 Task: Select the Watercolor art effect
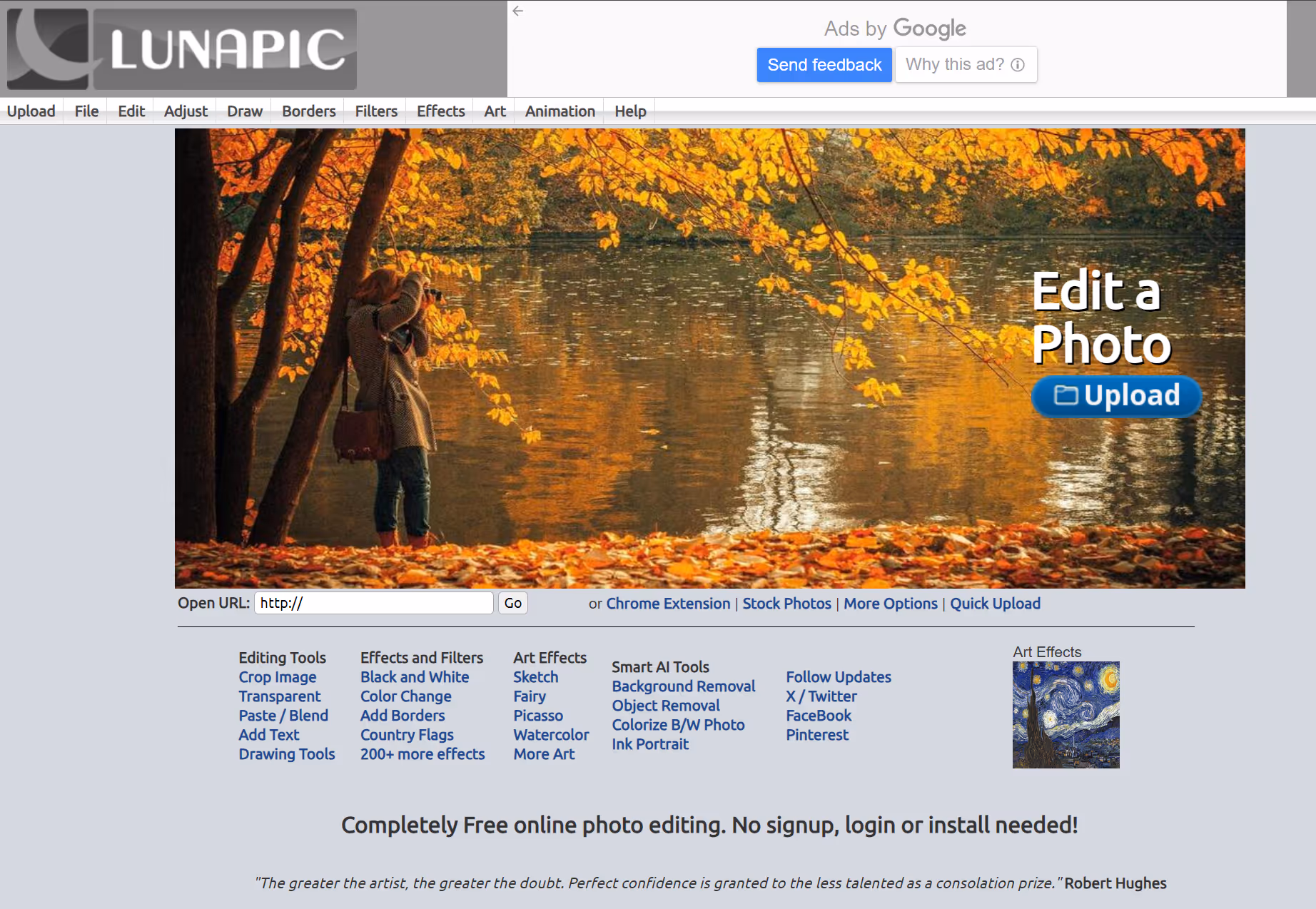click(x=551, y=734)
